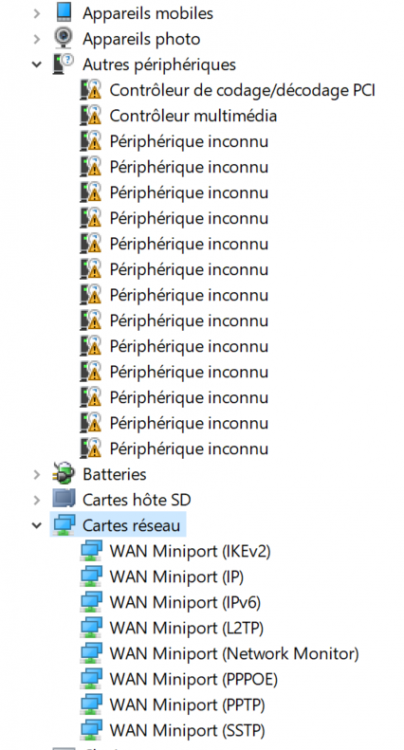Select Contrôleur de codage/décodage PCI
This screenshot has width=404, height=750.
[x=242, y=90]
